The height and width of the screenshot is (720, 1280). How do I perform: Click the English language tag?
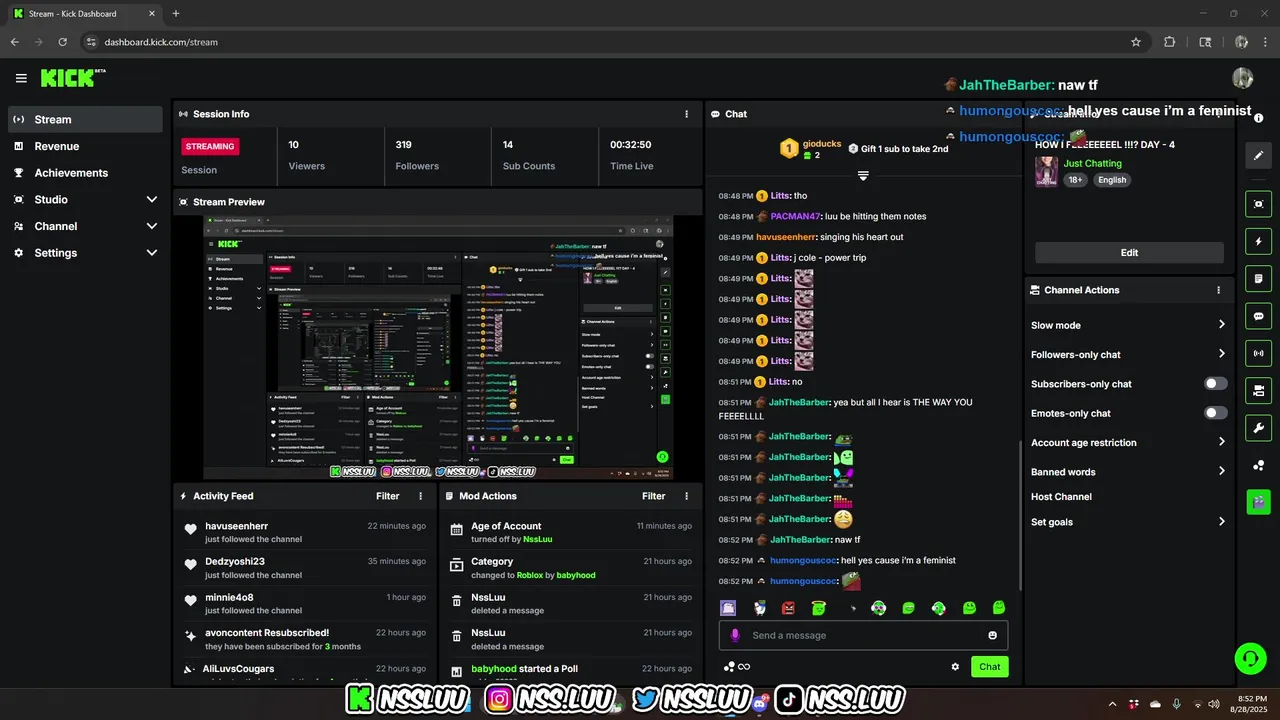(x=1112, y=180)
